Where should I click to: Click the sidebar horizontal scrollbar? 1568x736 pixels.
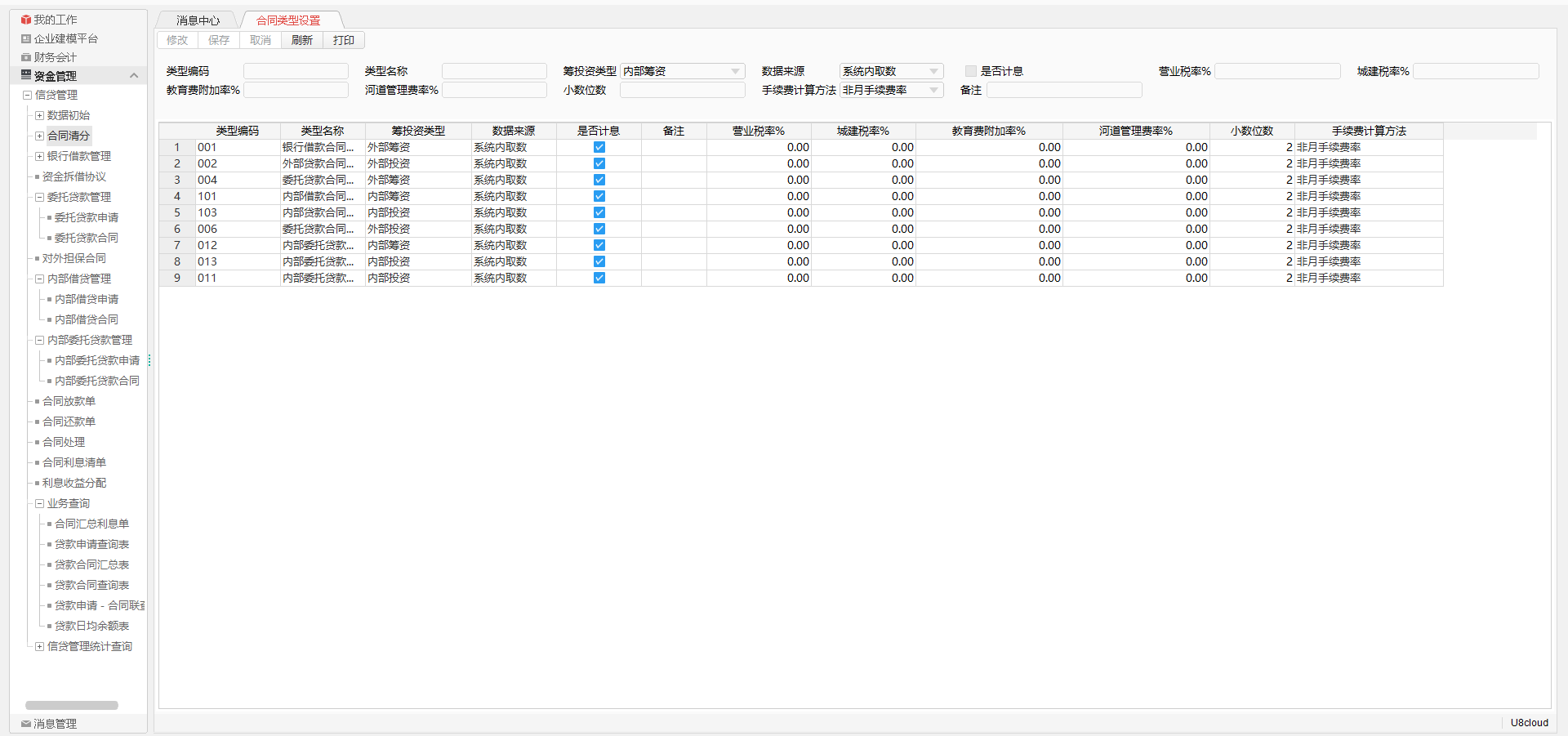(72, 705)
